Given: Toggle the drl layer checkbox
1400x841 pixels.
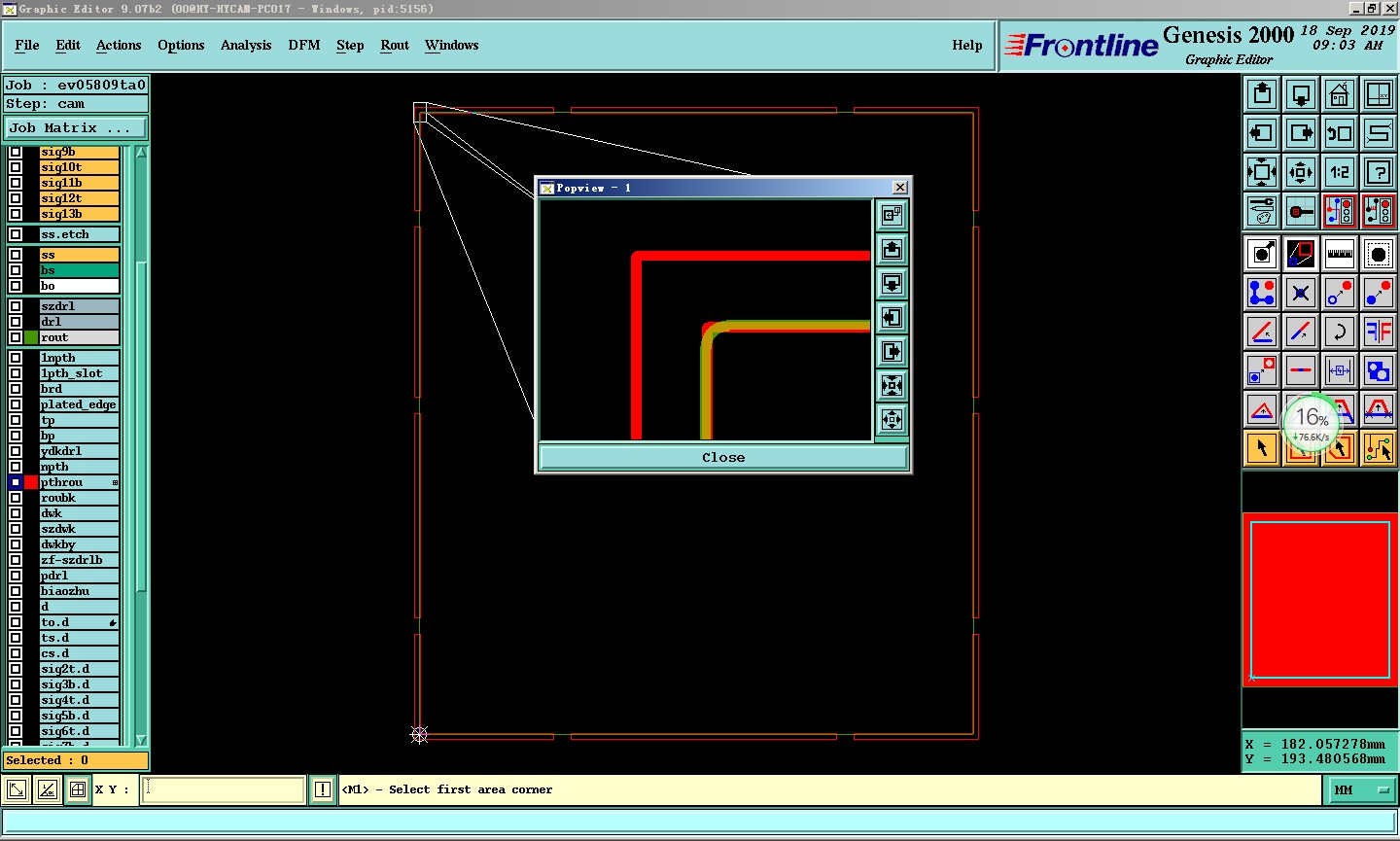Looking at the screenshot, I should pos(16,322).
